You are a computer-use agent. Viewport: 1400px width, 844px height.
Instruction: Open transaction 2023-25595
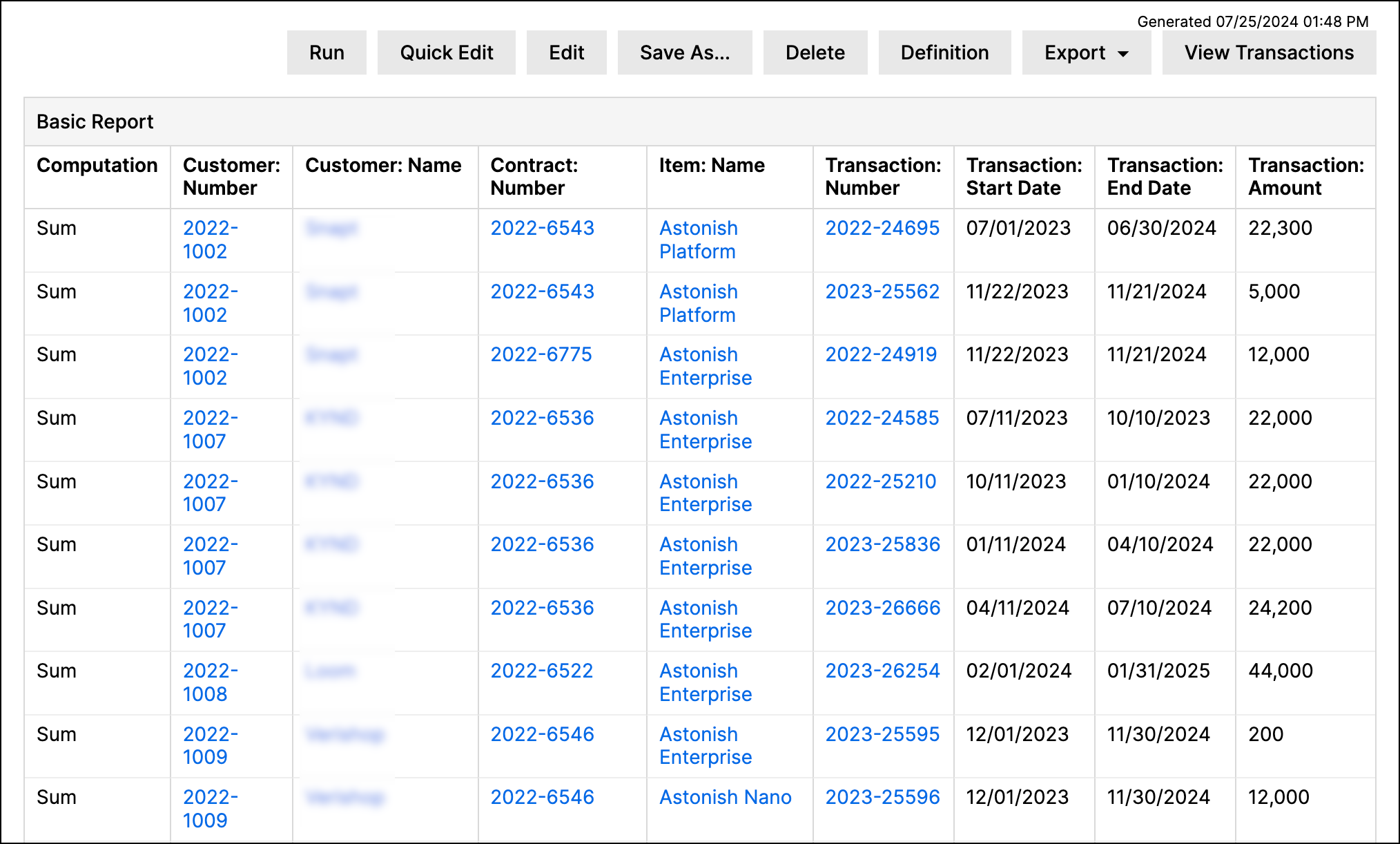click(882, 734)
